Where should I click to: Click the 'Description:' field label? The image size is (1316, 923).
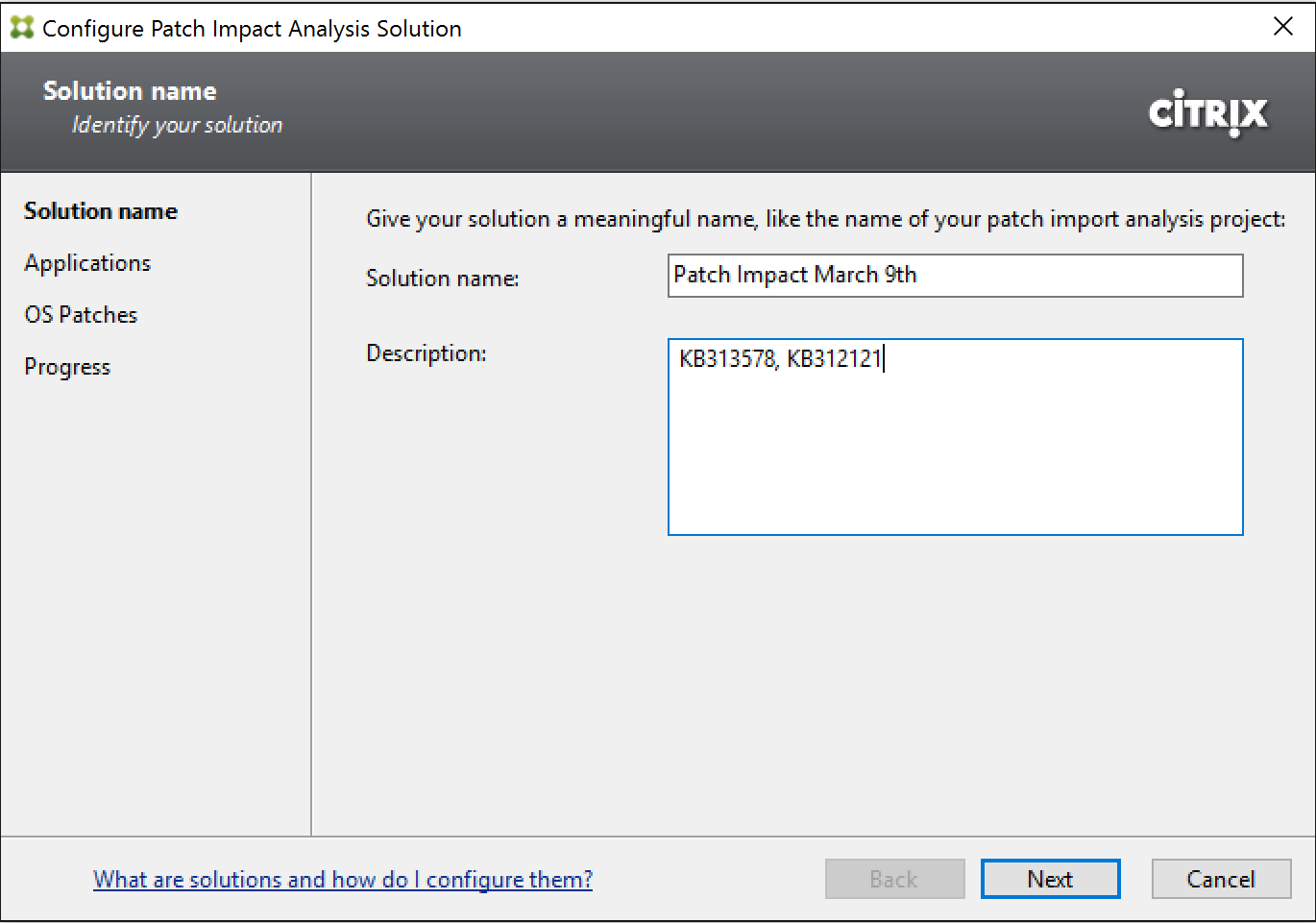[426, 353]
